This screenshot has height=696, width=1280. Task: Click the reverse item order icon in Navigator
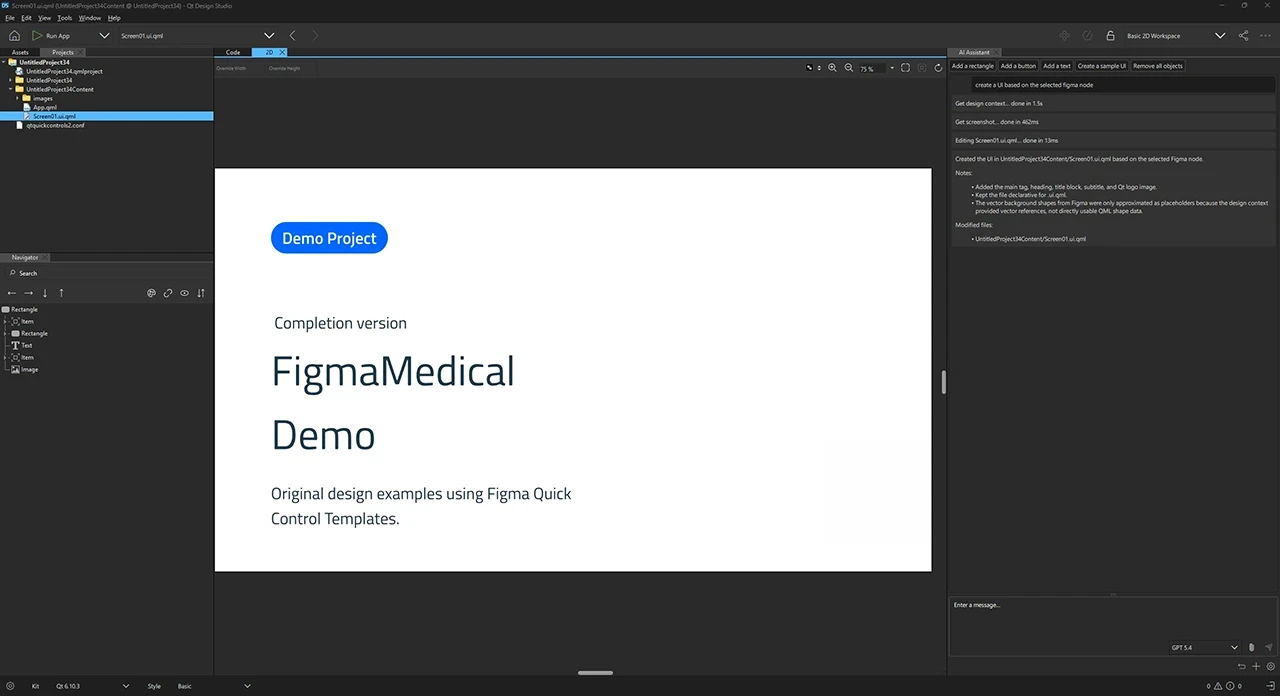201,293
